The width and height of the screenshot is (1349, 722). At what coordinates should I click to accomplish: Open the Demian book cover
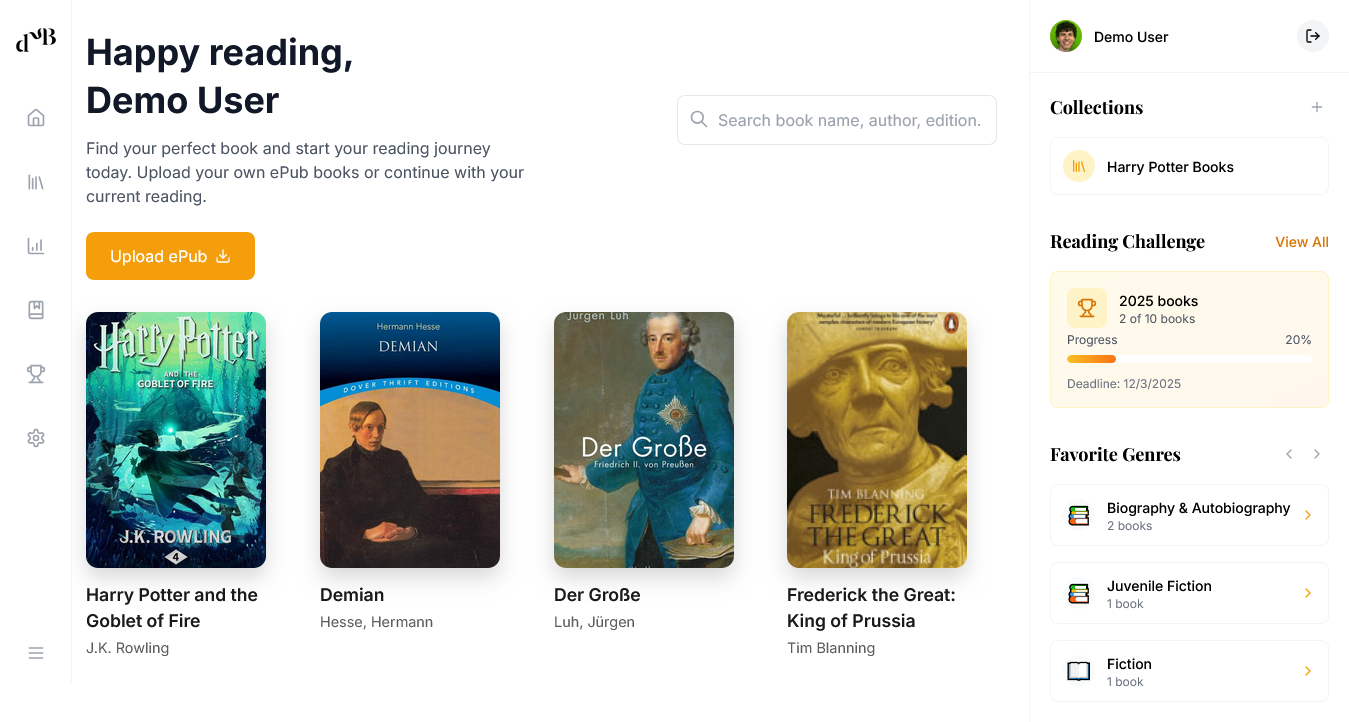[410, 439]
